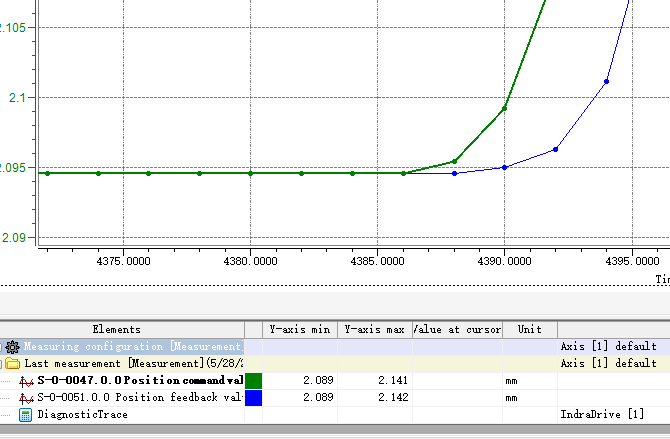Image resolution: width=670 pixels, height=439 pixels.
Task: Click the Y-axis max column header
Action: click(x=374, y=329)
